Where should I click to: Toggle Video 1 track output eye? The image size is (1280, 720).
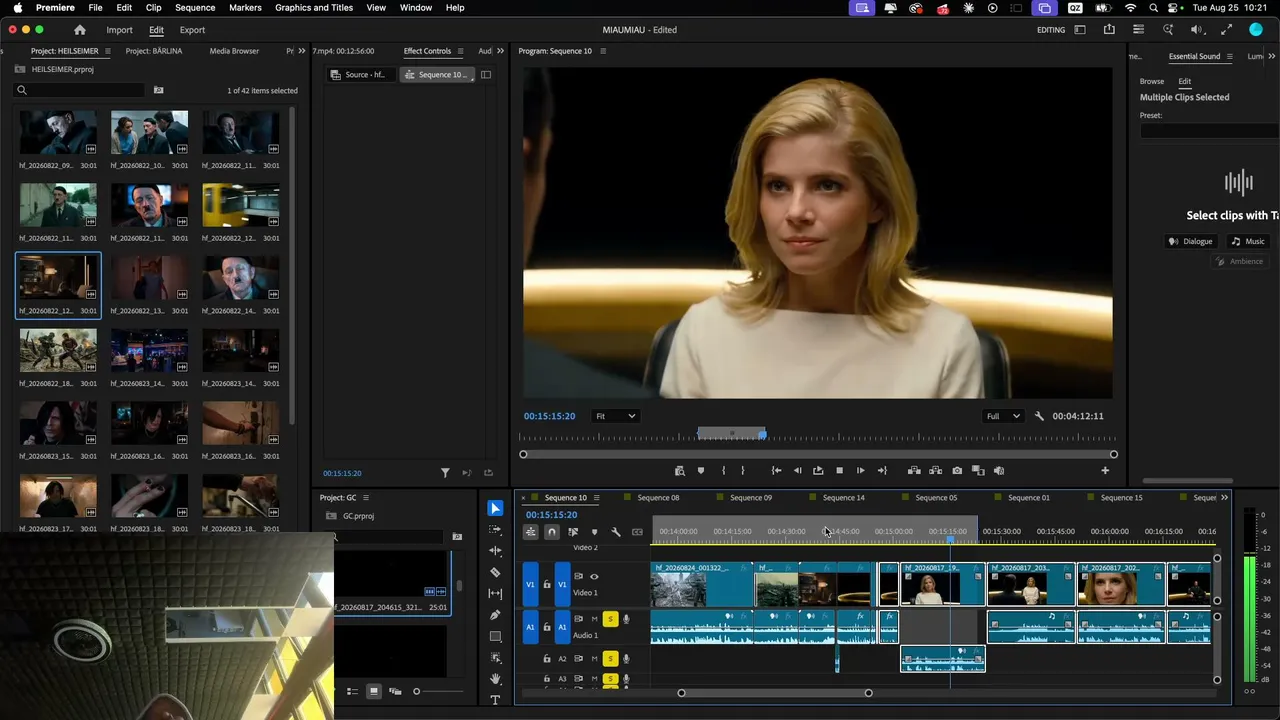click(594, 577)
